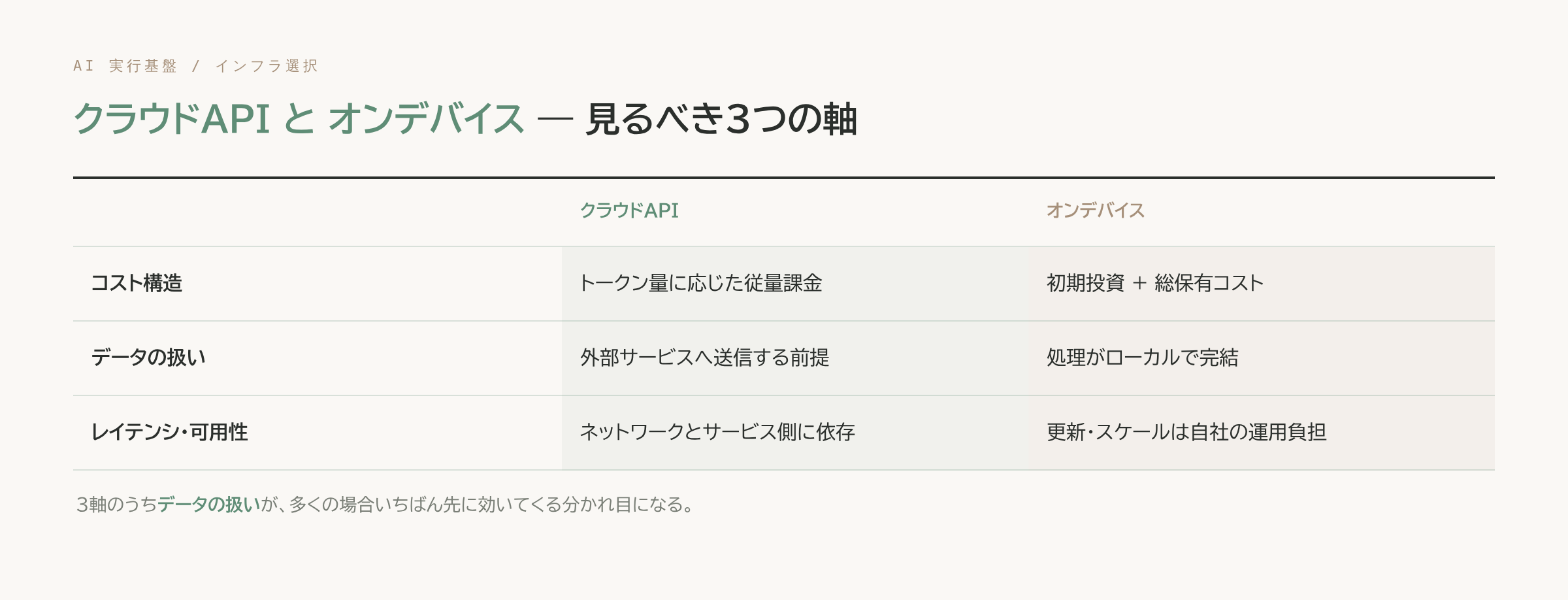
Task: Select the レイテンシ・可用性 row label
Action: coord(169,432)
